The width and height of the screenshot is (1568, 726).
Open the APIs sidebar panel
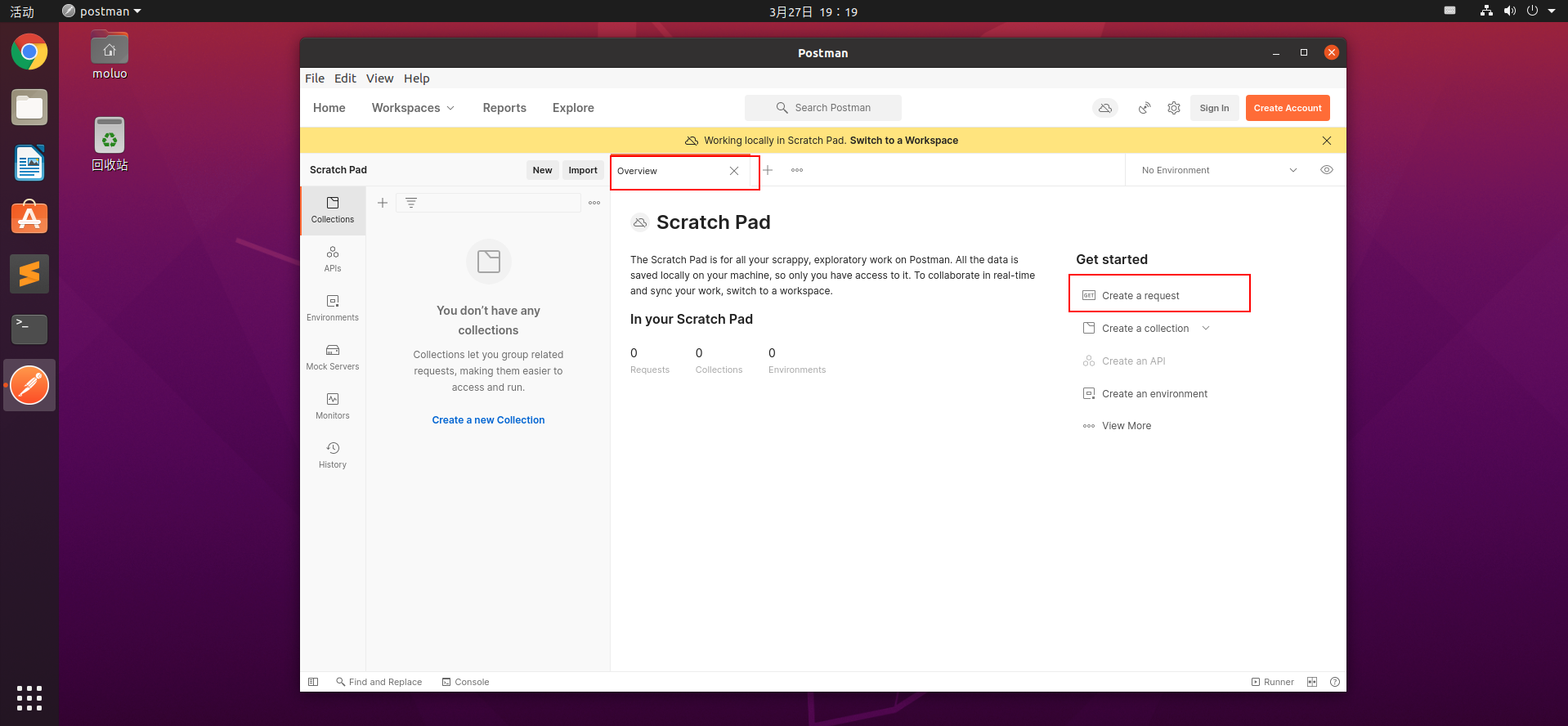(333, 259)
